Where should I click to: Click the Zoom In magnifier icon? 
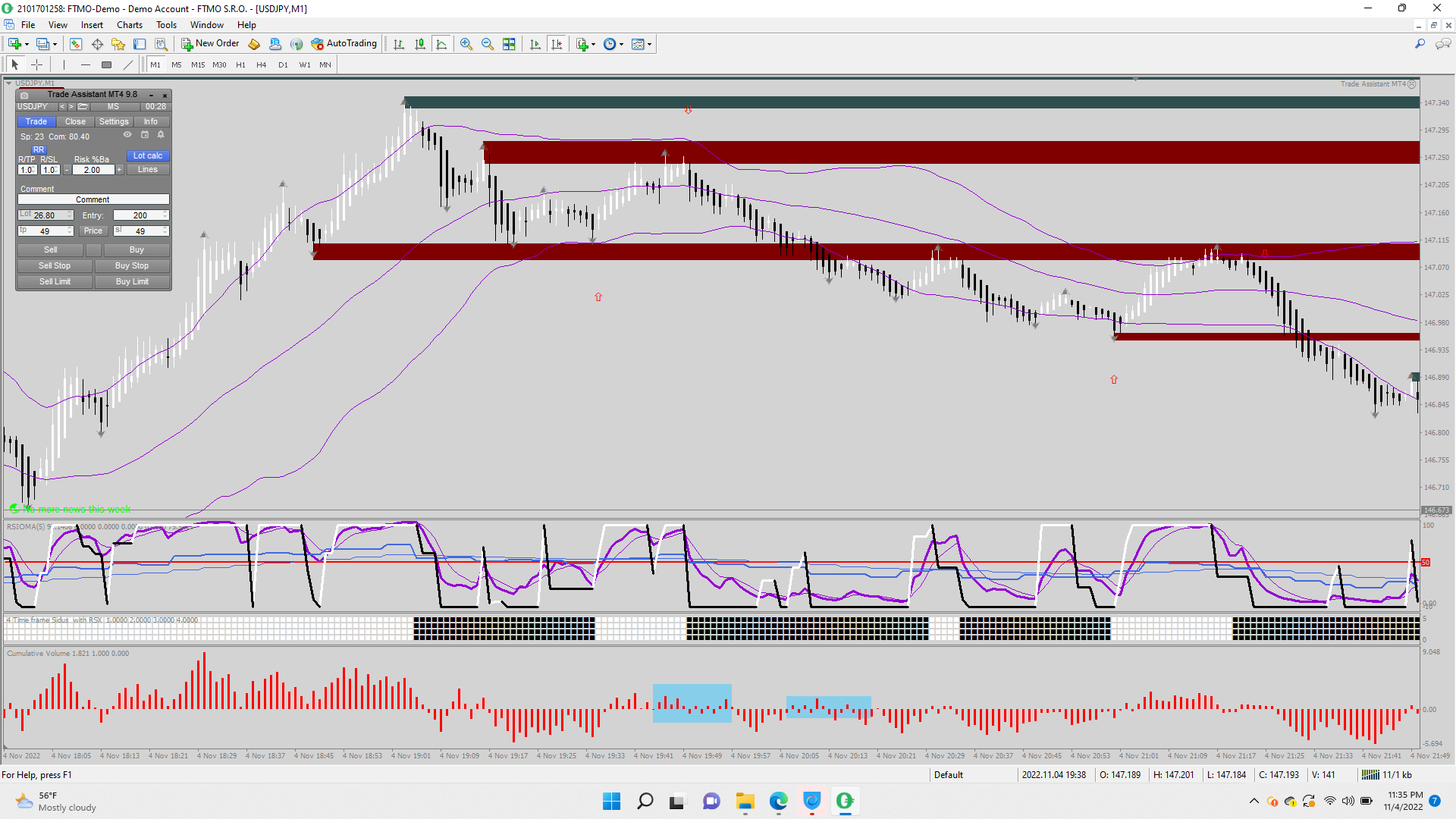(x=466, y=44)
